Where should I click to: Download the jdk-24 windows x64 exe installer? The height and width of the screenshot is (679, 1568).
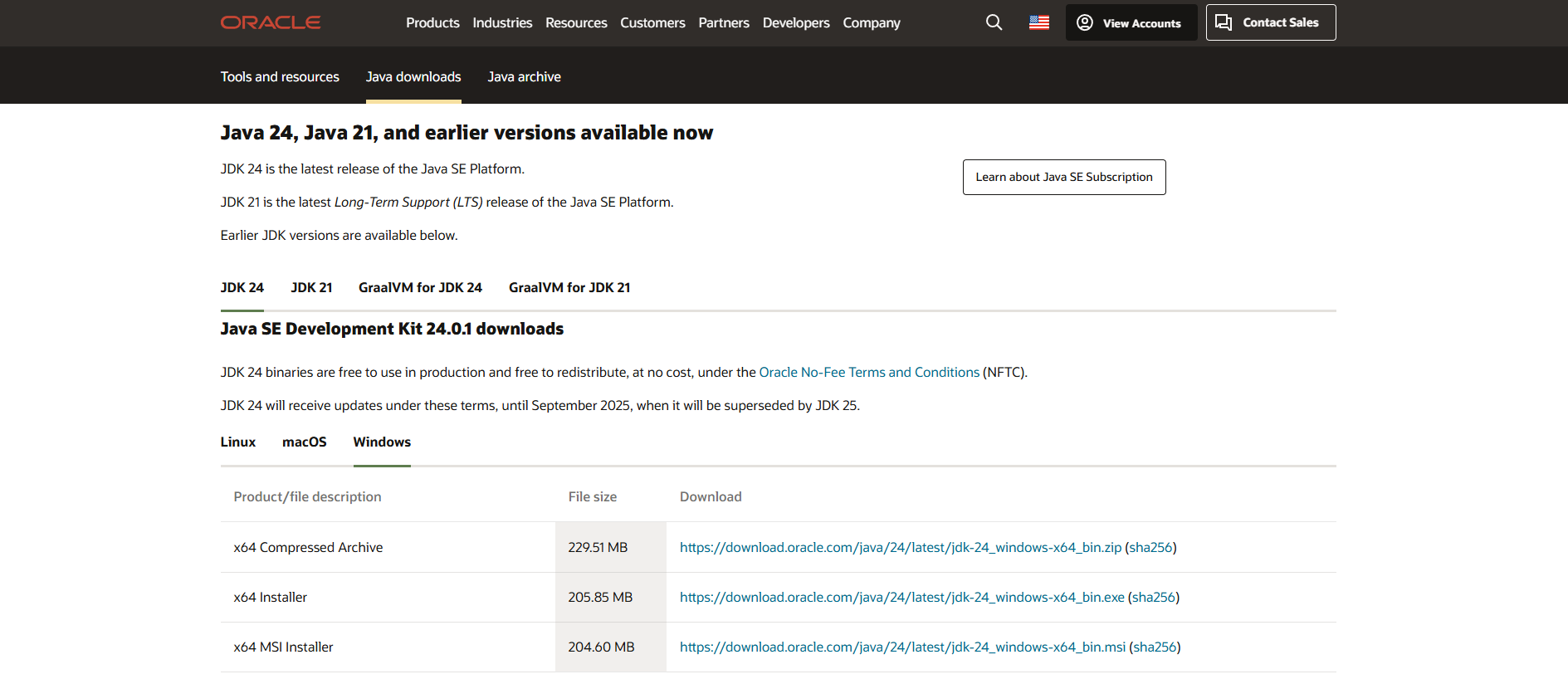(x=902, y=597)
